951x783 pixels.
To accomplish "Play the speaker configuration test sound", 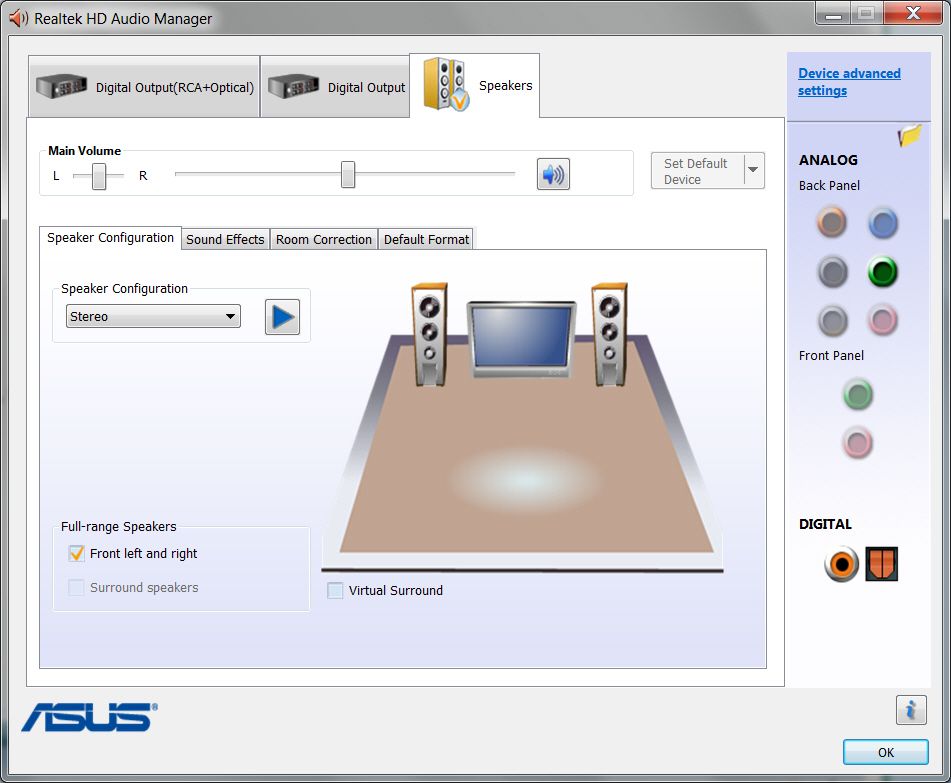I will [282, 317].
